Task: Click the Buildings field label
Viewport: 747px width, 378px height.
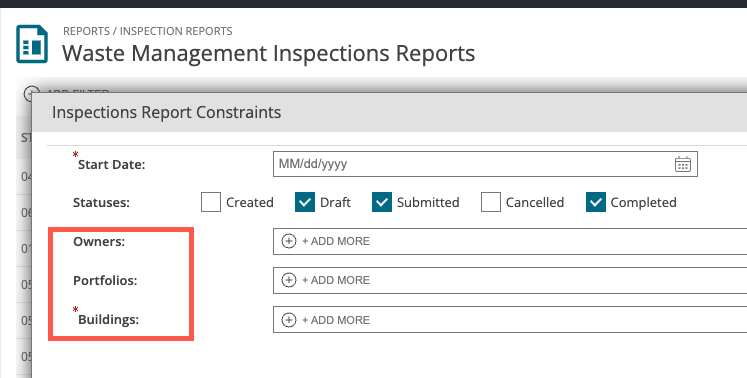Action: (x=109, y=319)
